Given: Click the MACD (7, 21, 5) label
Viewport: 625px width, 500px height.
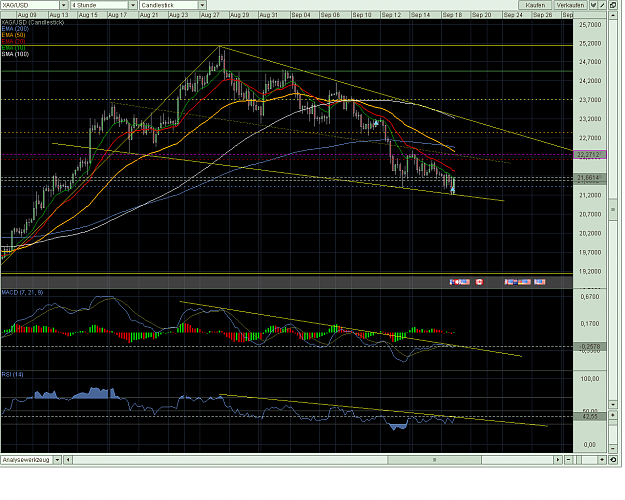Looking at the screenshot, I should coord(22,293).
